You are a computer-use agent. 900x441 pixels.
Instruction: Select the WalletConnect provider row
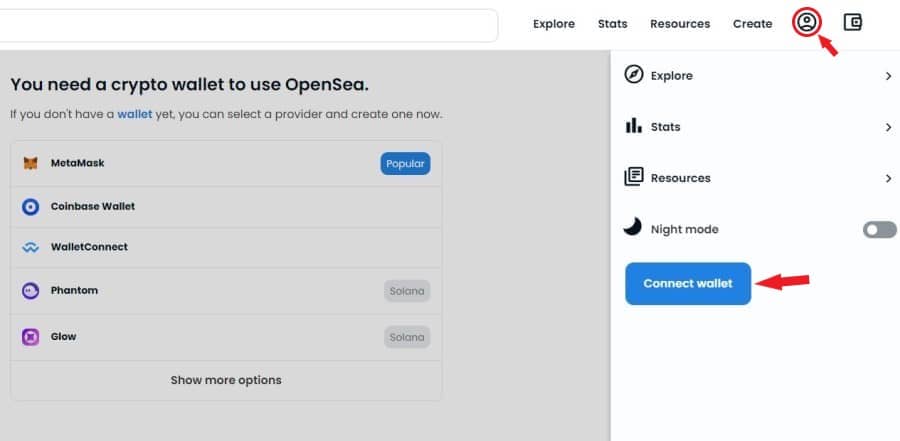pyautogui.click(x=226, y=247)
